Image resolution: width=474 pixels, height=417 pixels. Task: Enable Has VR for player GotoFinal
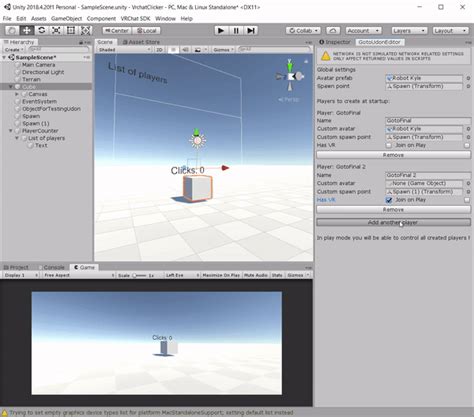point(389,145)
